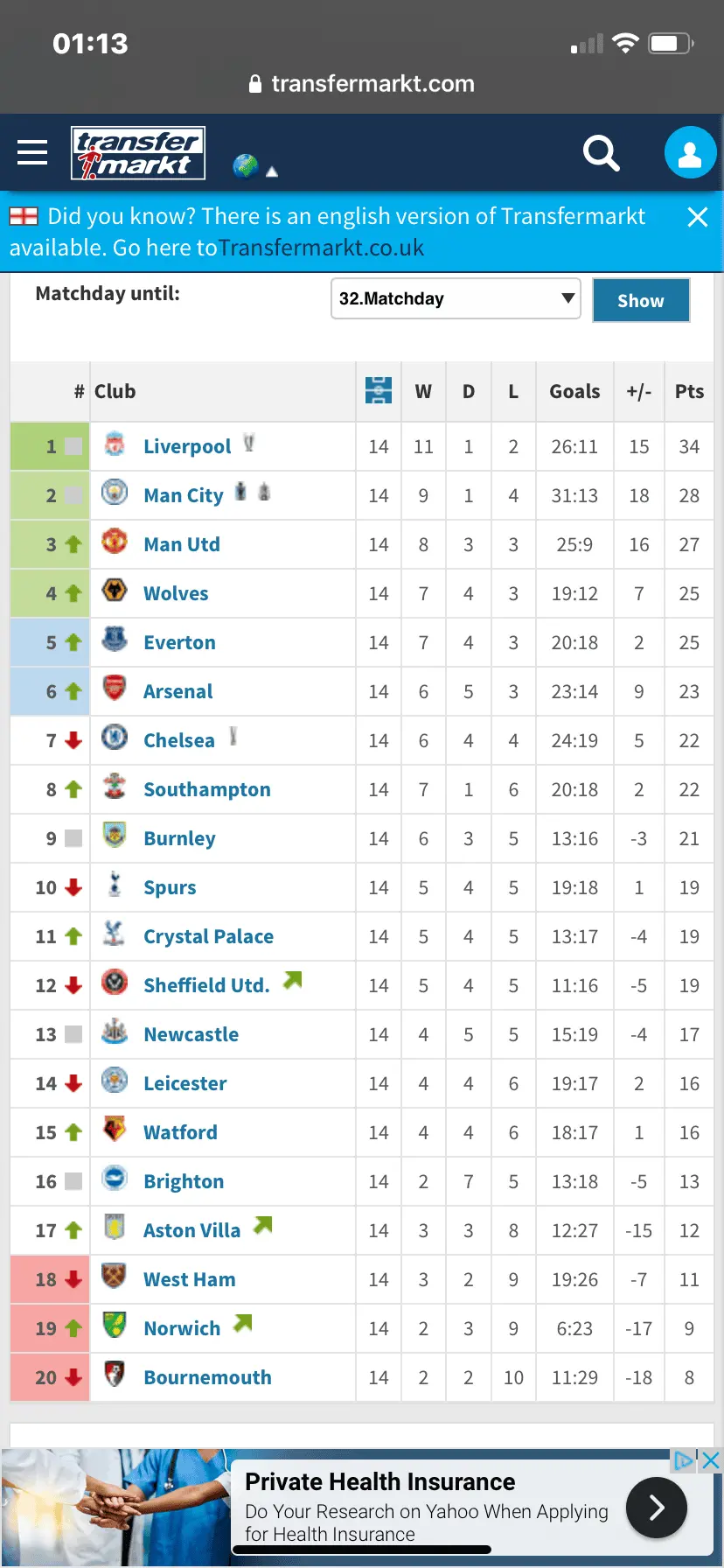Tap the ad's arrow button
The height and width of the screenshot is (1568, 724).
point(656,1507)
